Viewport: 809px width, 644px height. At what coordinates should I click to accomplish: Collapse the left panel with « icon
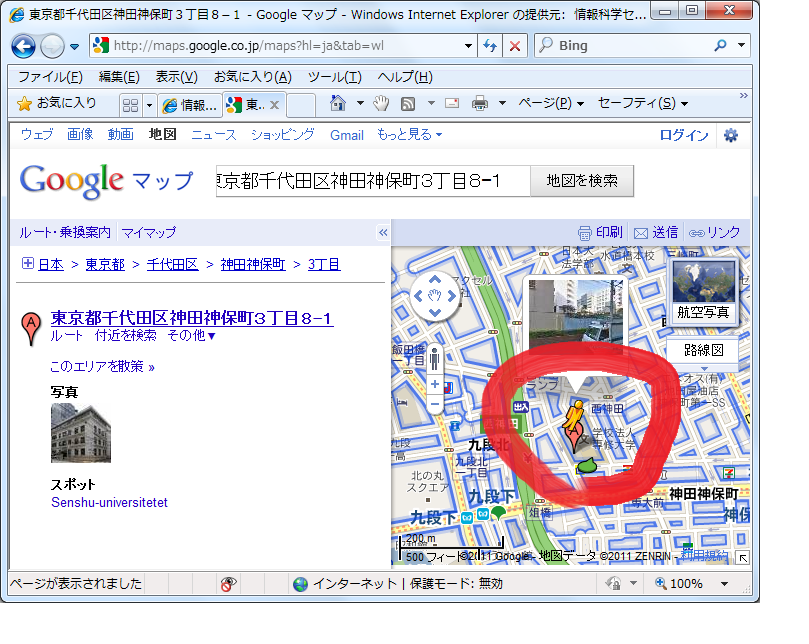coord(383,233)
